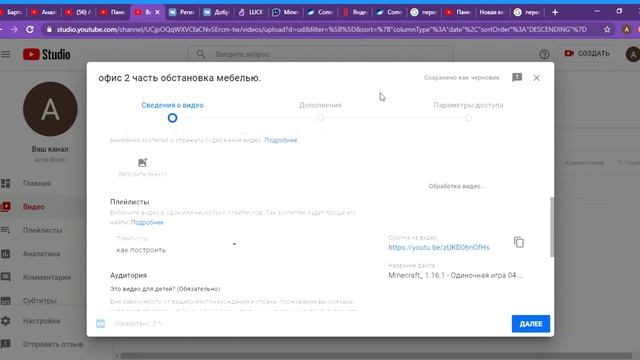Click the file name Minecraft_ 1.16.1 text
640x360 pixels.
[455, 276]
